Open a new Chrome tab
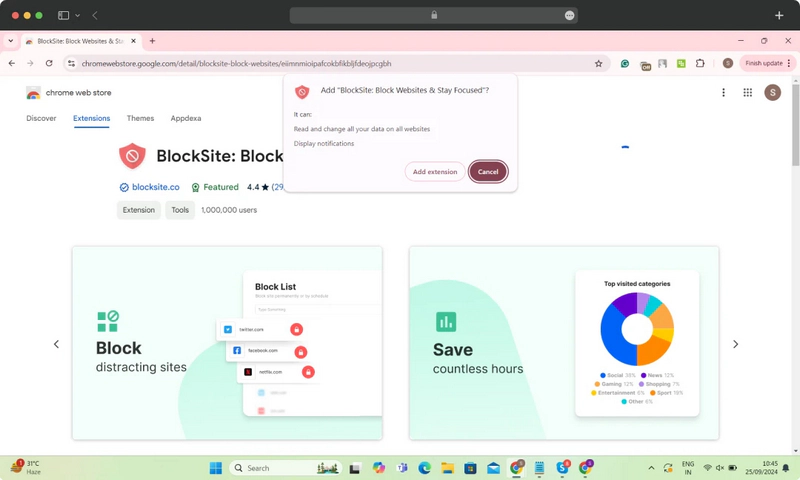 tap(152, 41)
